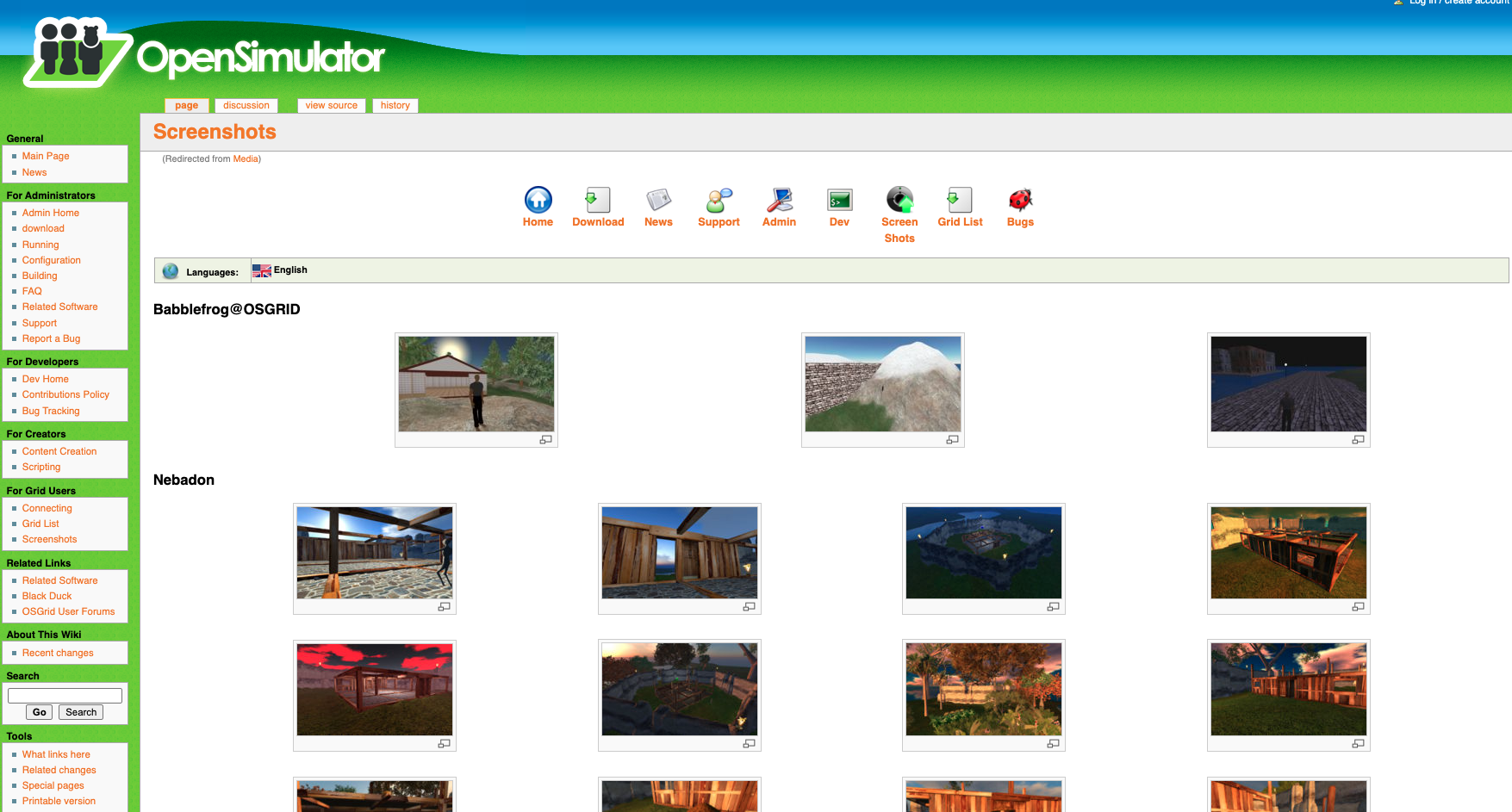The height and width of the screenshot is (812, 1512).
Task: Click the Admin tools icon
Action: pyautogui.click(x=779, y=200)
